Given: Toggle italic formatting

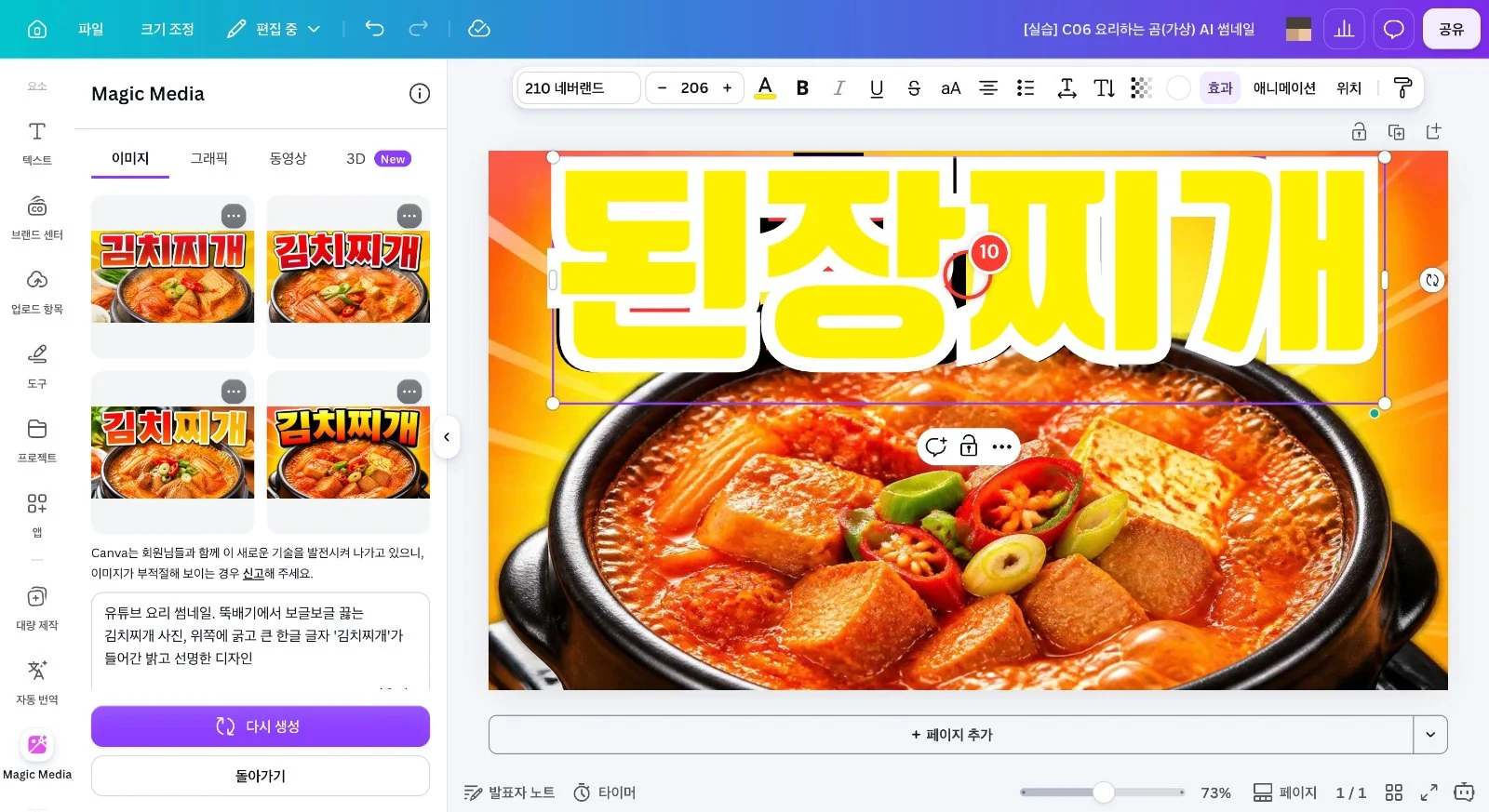Looking at the screenshot, I should click(839, 87).
